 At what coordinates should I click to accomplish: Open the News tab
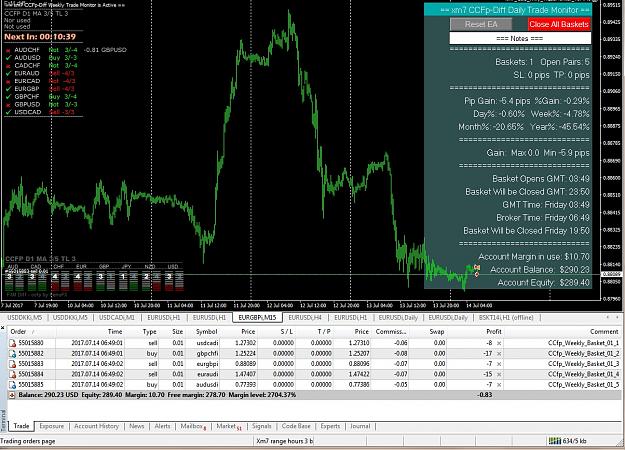pos(137,426)
